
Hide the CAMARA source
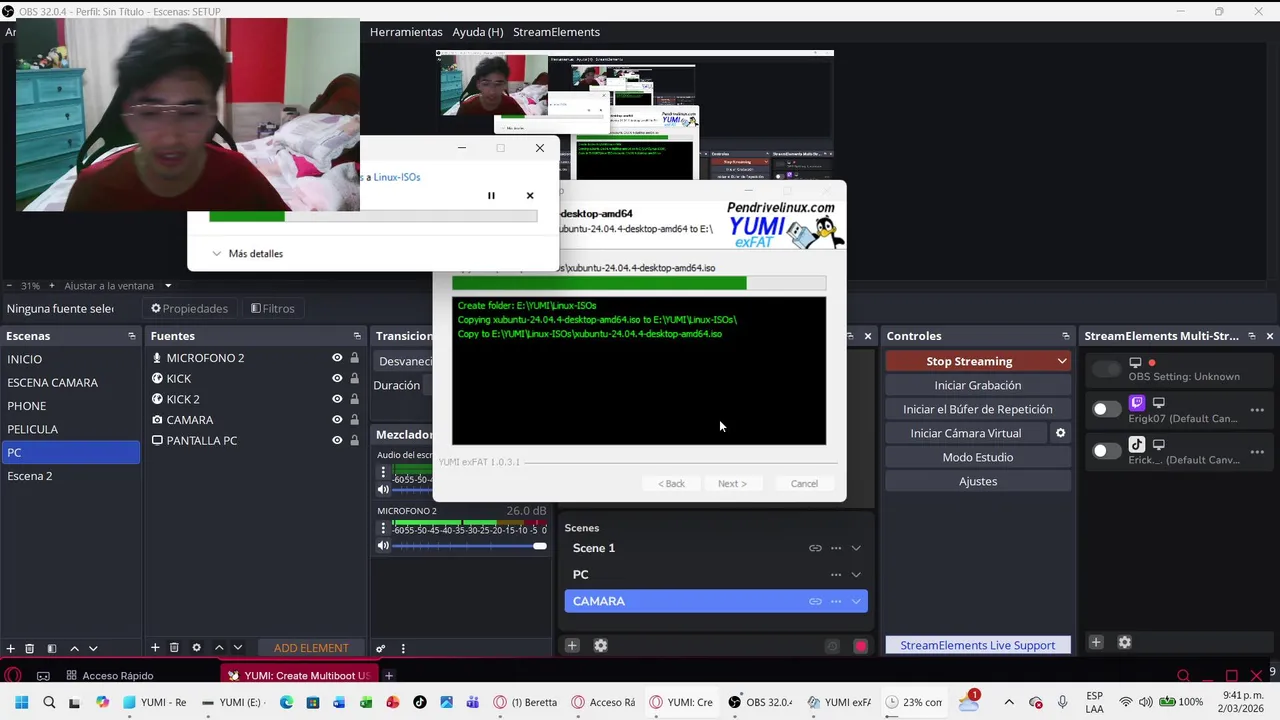(x=337, y=420)
